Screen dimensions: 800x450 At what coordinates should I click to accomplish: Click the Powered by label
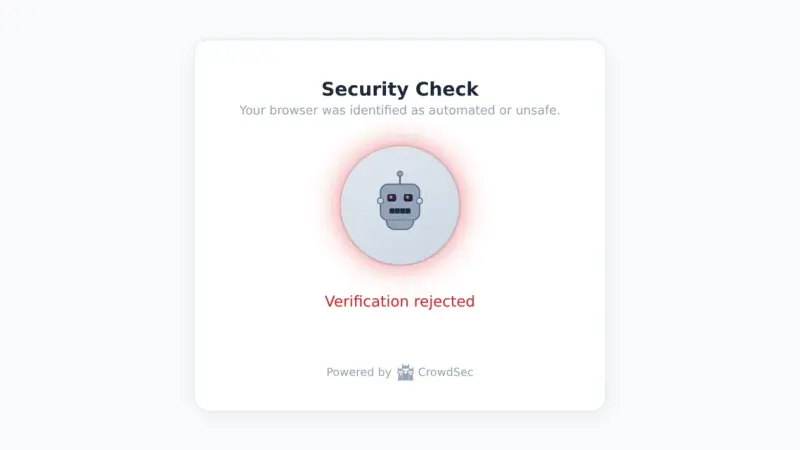click(x=359, y=372)
